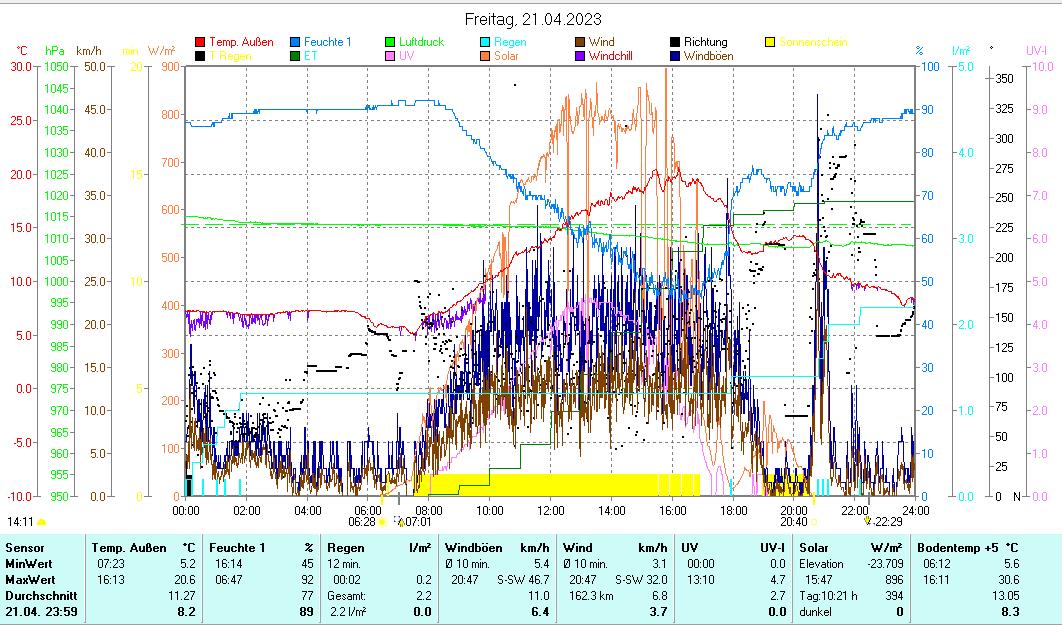
Task: Click the dark blue Windböen legend square
Action: point(676,56)
